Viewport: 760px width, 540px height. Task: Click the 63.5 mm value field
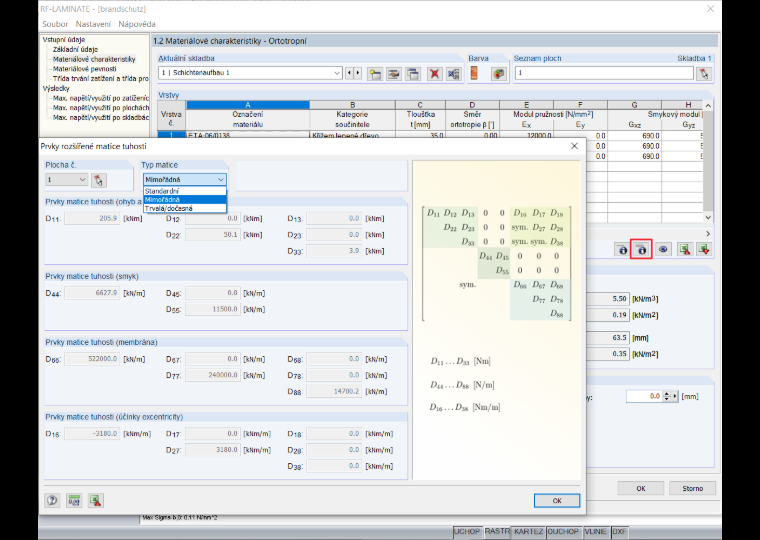click(x=608, y=337)
